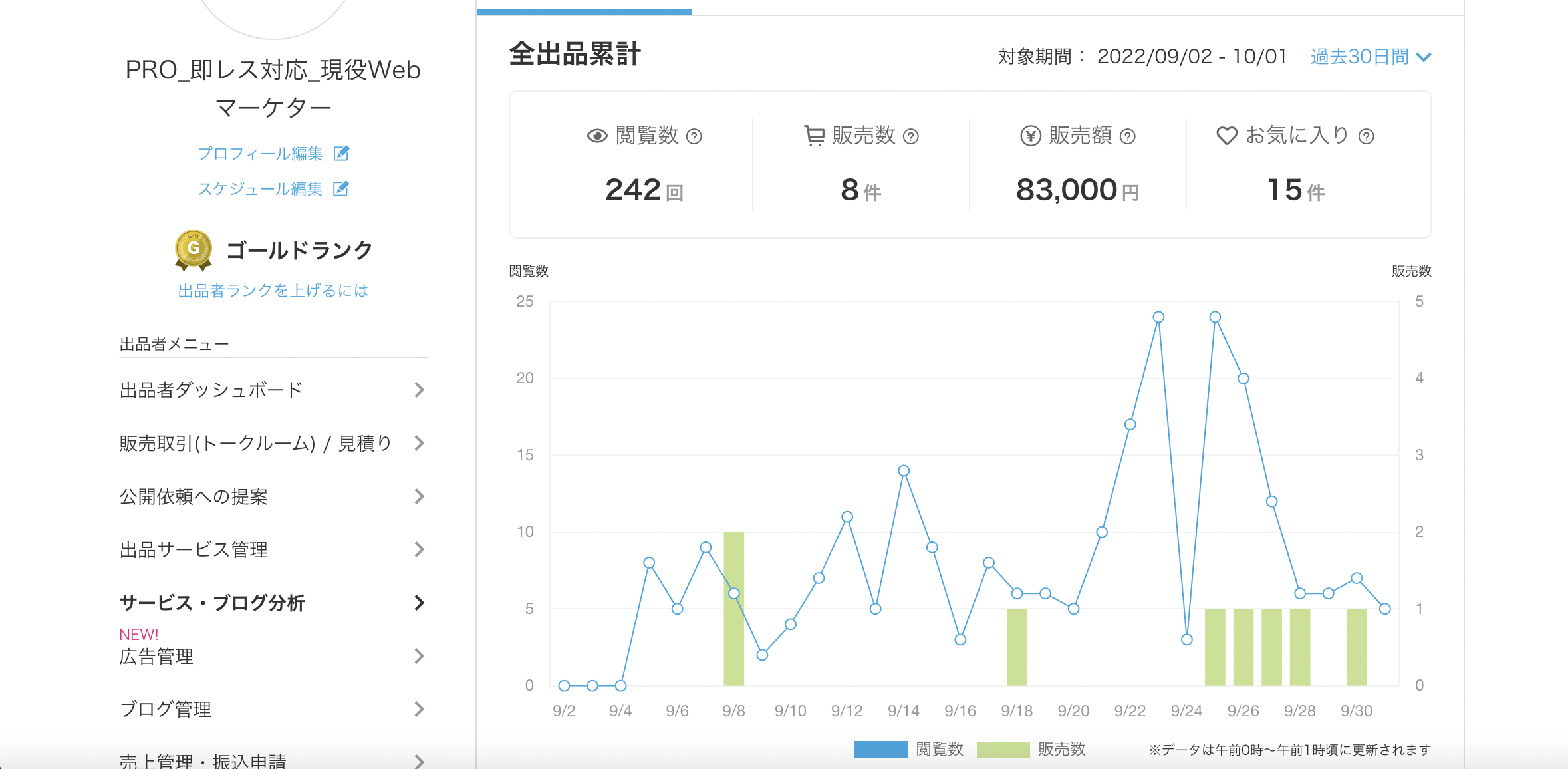Click the help icon beside お気に入り
The width and height of the screenshot is (1568, 769).
coord(1366,136)
